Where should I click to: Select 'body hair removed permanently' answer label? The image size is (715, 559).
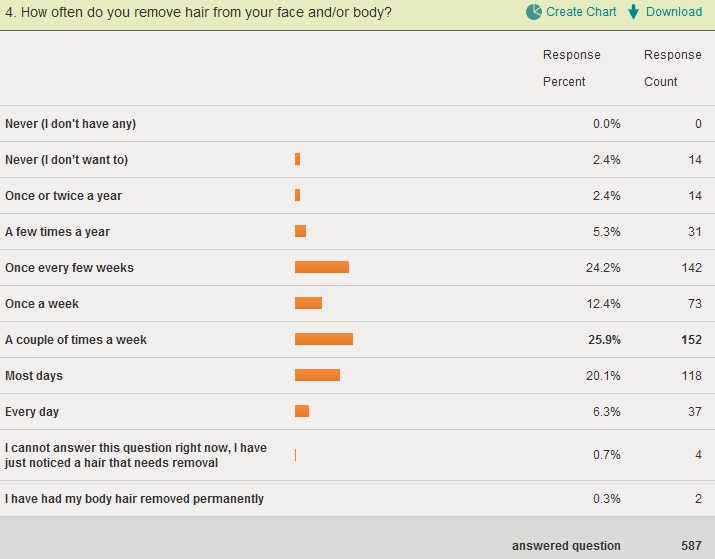point(134,499)
